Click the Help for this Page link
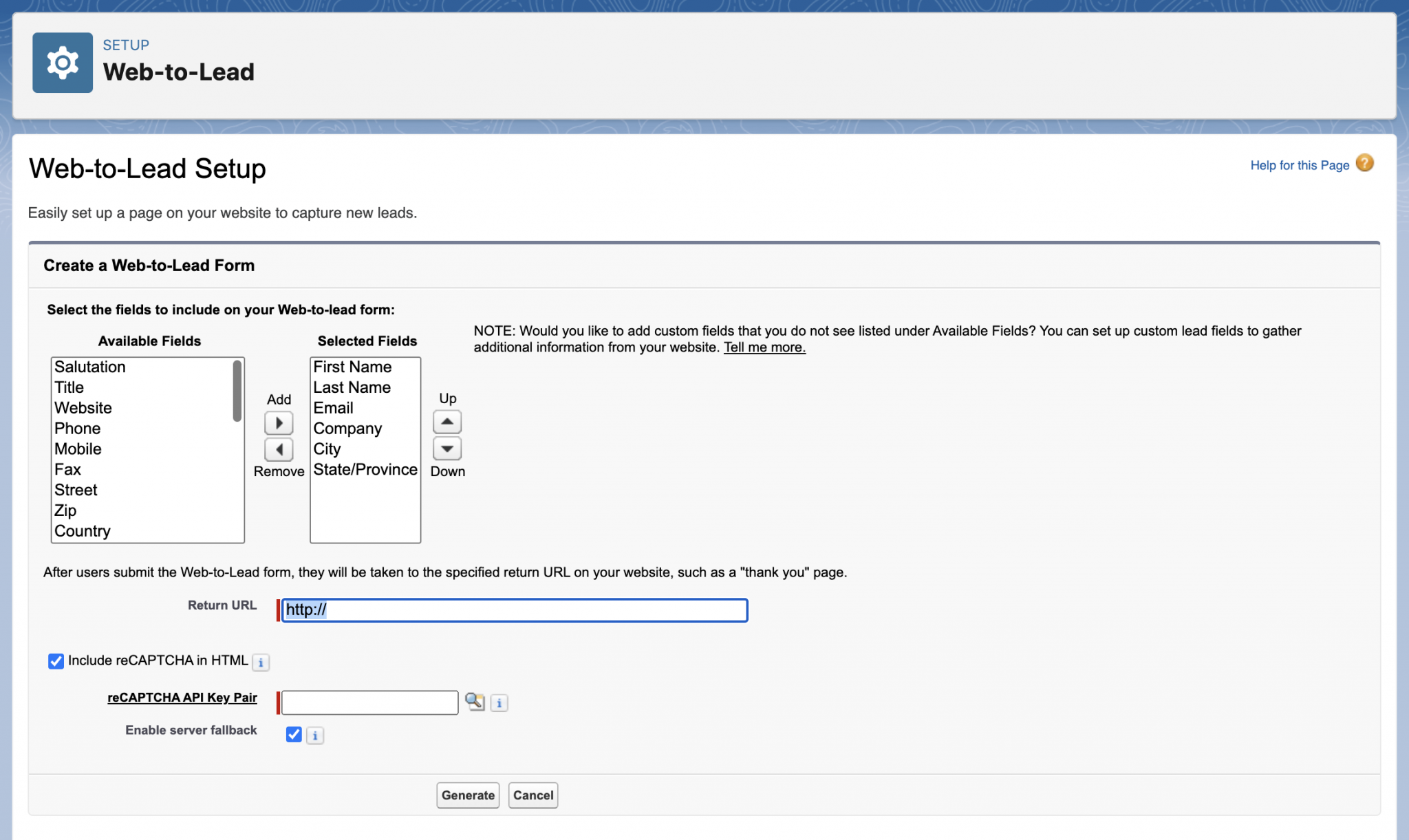 pyautogui.click(x=1300, y=165)
